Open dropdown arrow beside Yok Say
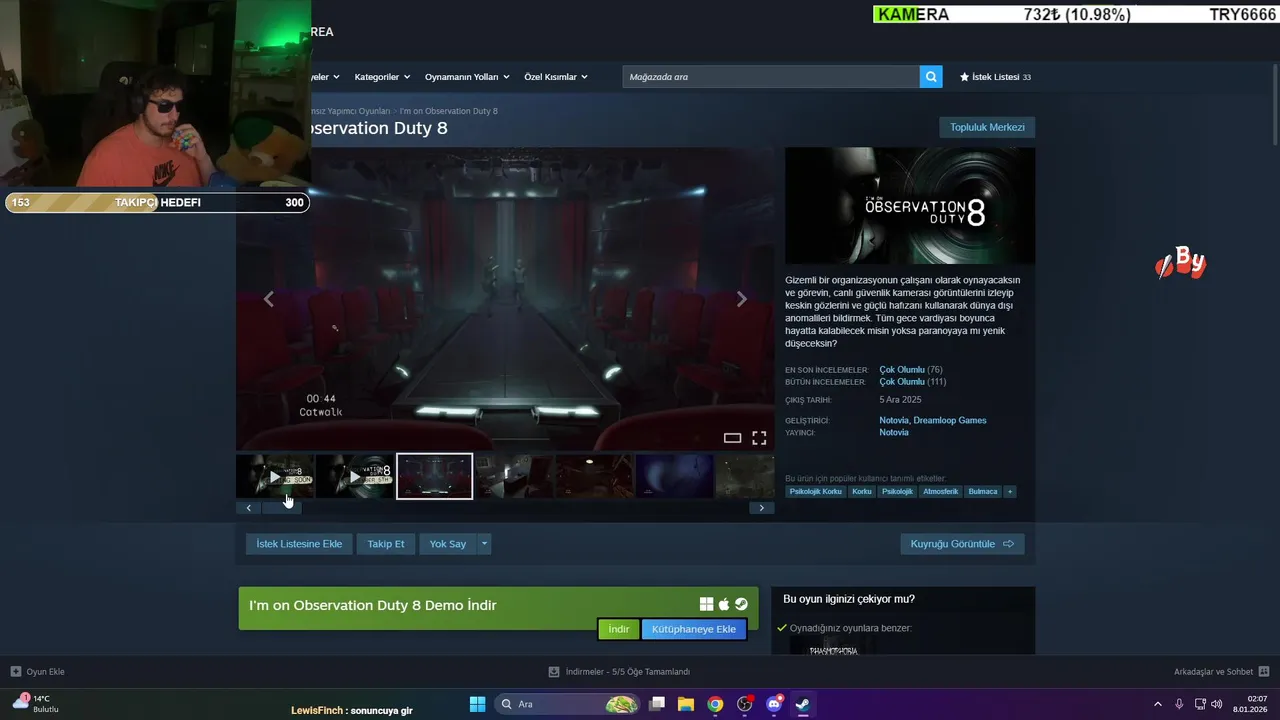 coord(484,544)
